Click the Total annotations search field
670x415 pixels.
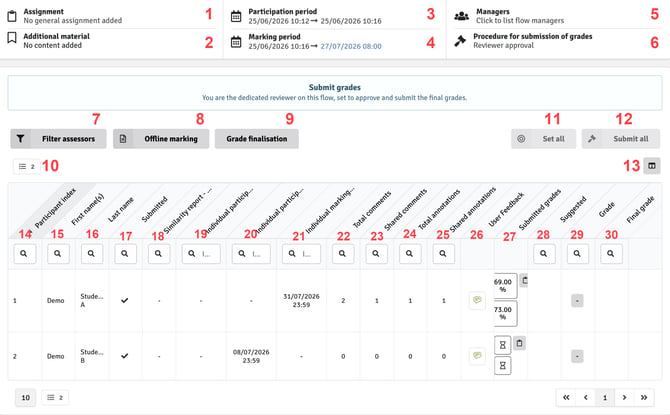pos(410,254)
